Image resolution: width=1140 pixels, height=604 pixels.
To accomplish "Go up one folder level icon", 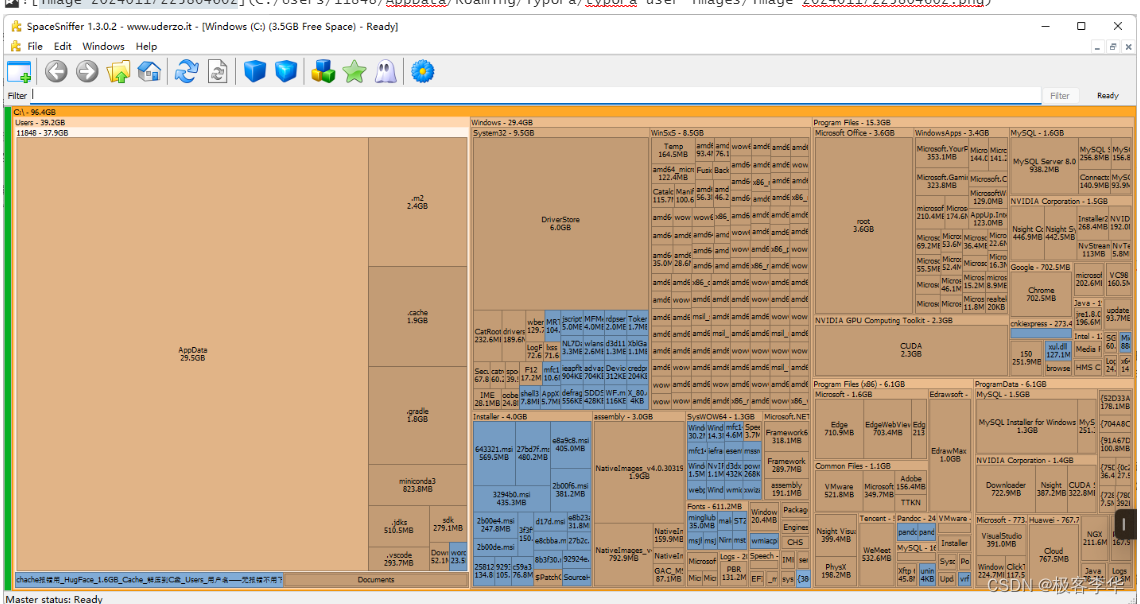I will click(119, 71).
